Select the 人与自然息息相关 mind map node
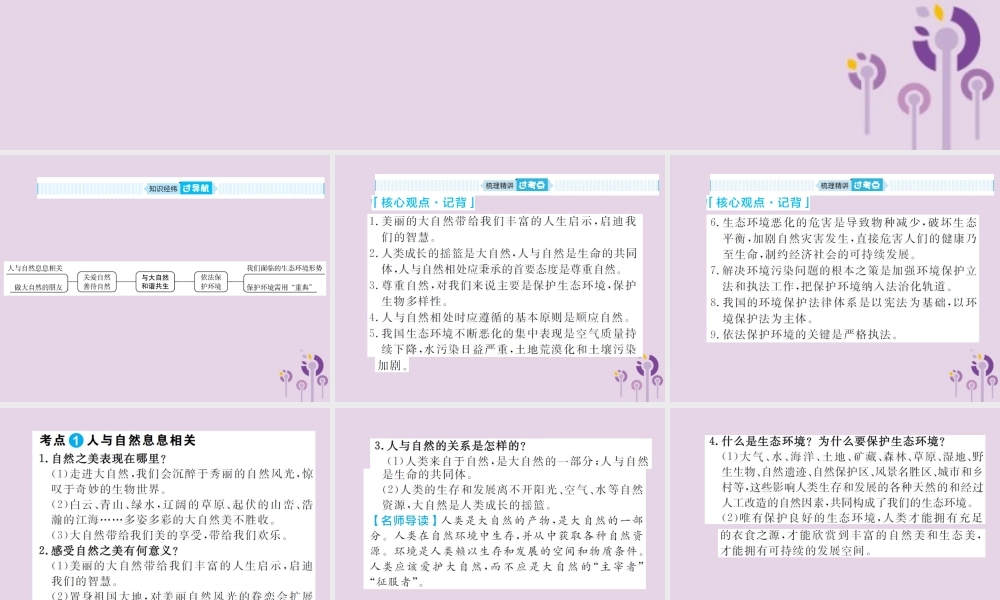The height and width of the screenshot is (600, 1000). point(35,268)
